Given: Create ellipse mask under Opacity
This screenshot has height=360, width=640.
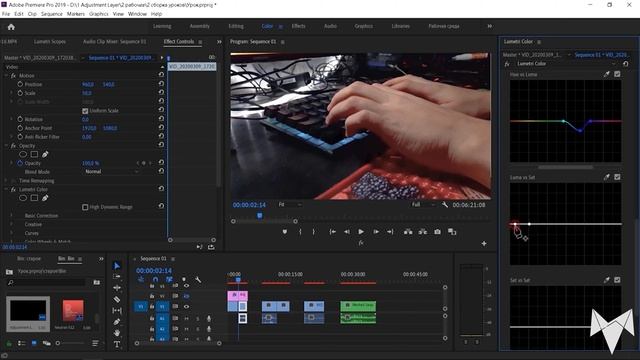Looking at the screenshot, I should (x=23, y=154).
